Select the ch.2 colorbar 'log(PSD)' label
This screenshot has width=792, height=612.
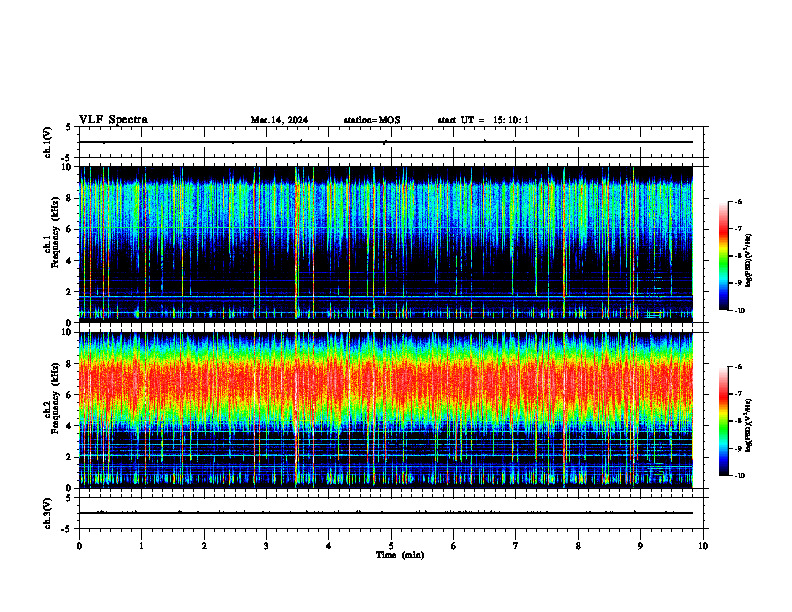click(x=748, y=426)
